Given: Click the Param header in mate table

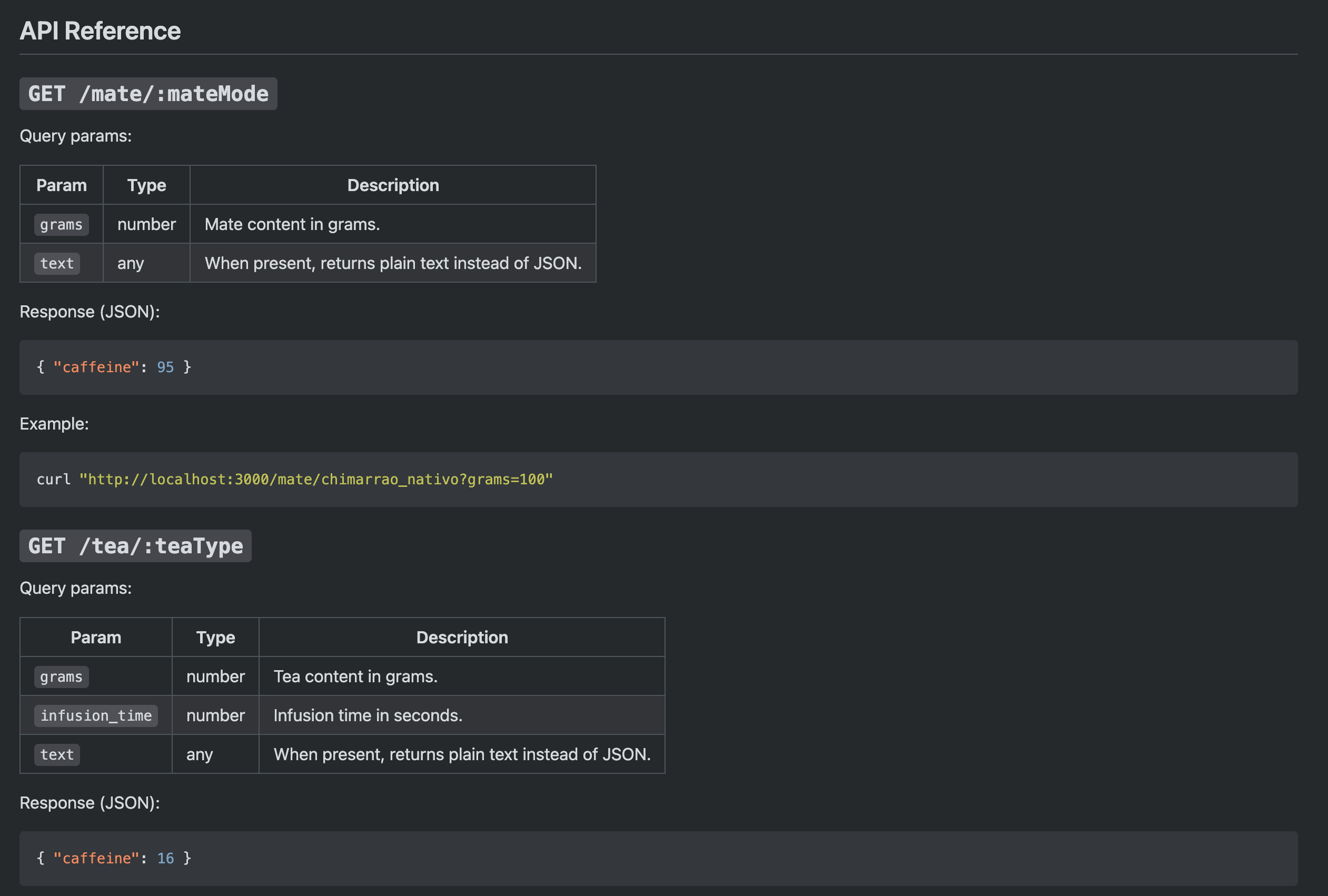Looking at the screenshot, I should tap(62, 185).
